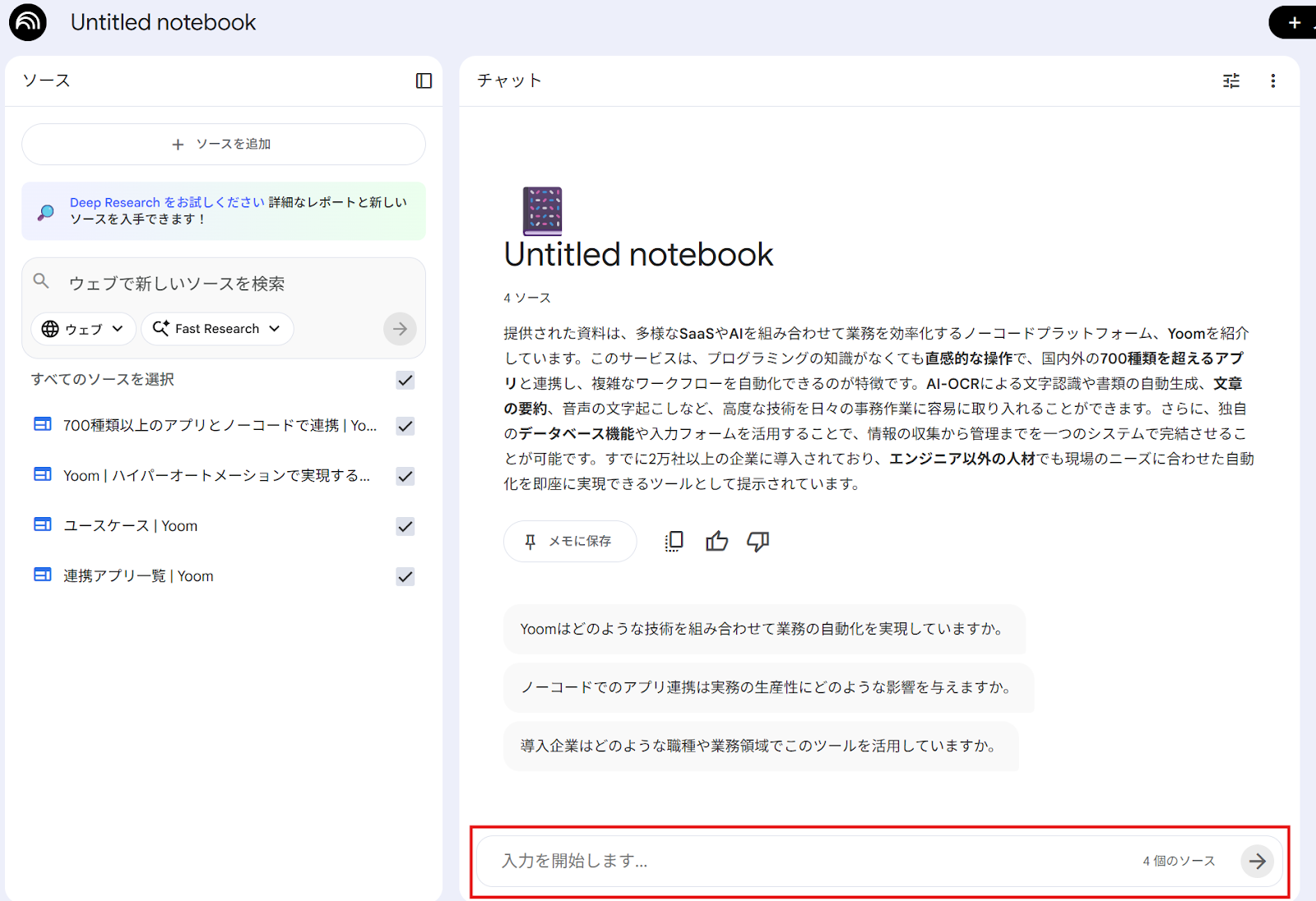The height and width of the screenshot is (901, 1316).
Task: Toggle the select all sources checkbox
Action: coord(405,380)
